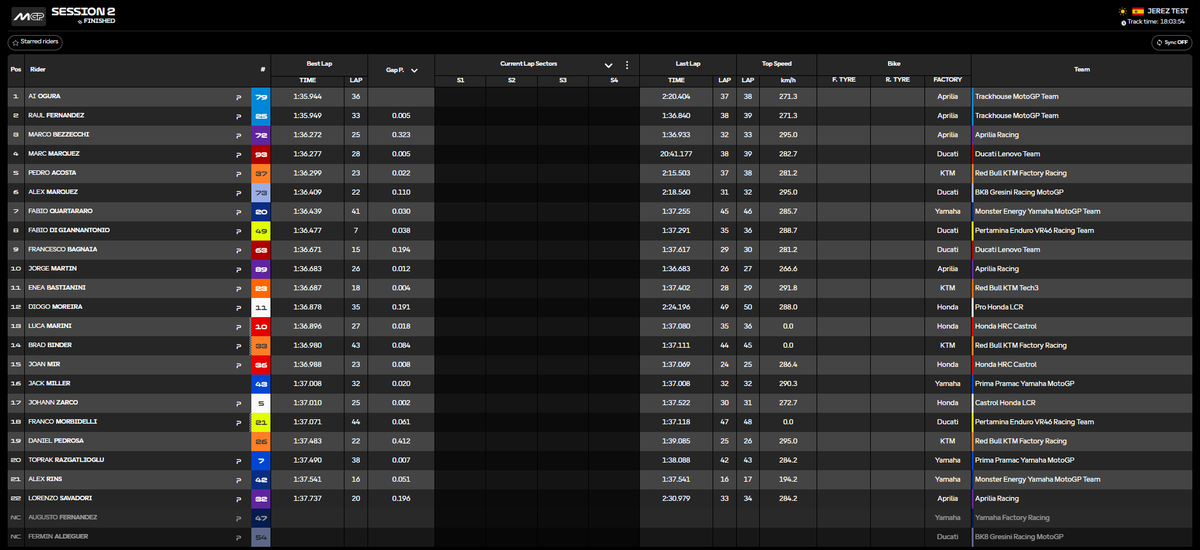The image size is (1200, 550).
Task: Click the Last Lap column header
Action: click(x=688, y=63)
